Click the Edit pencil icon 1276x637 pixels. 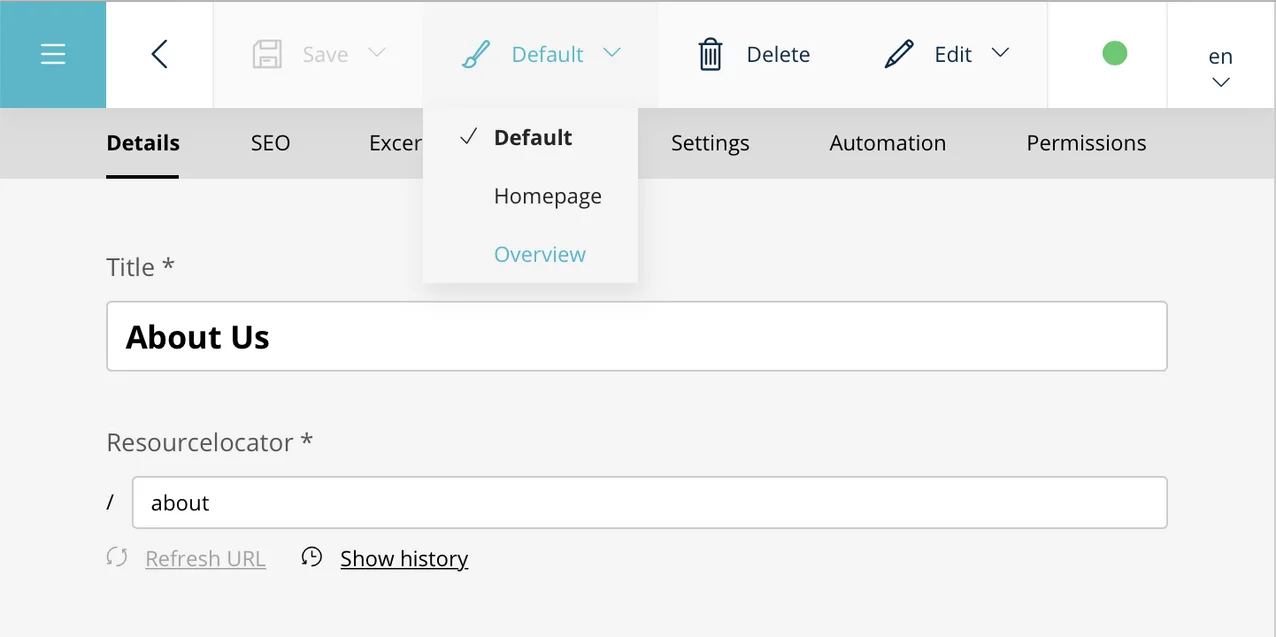899,54
